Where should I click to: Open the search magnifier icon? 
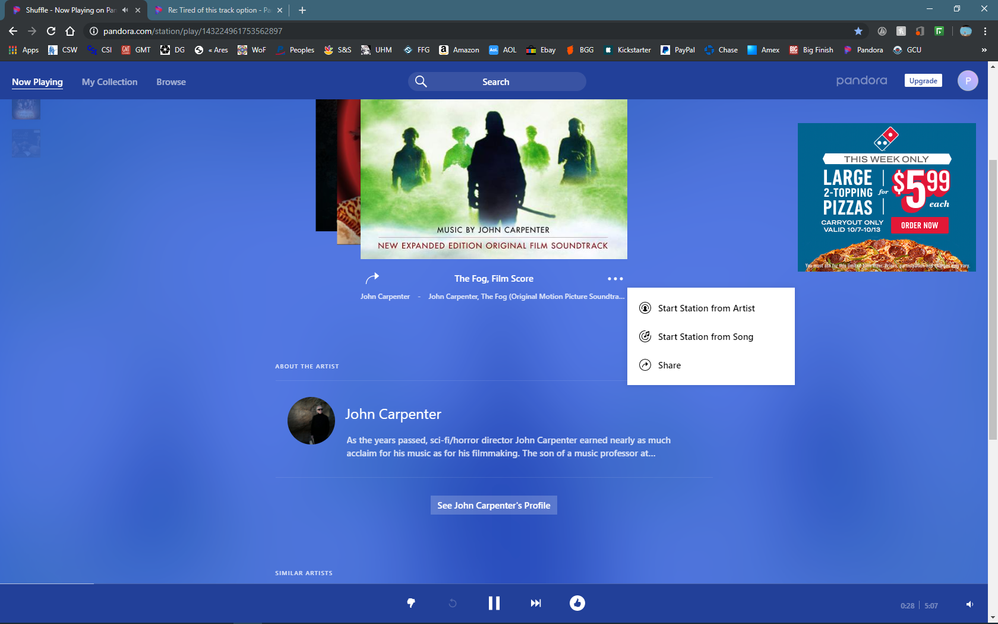pos(420,81)
